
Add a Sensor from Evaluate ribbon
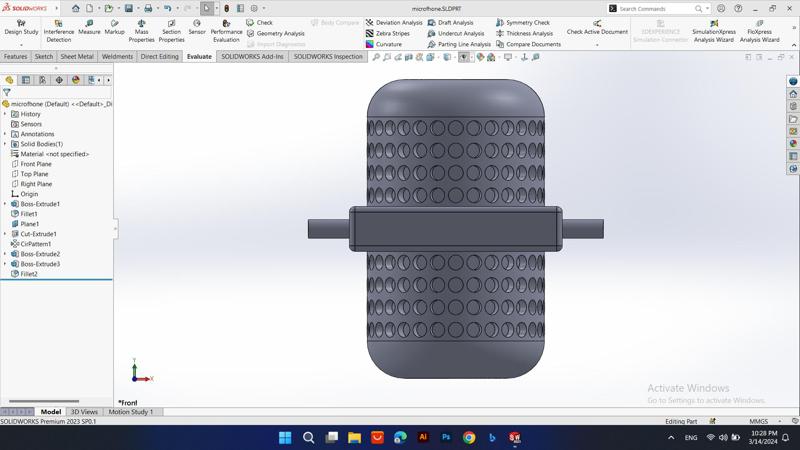point(197,28)
